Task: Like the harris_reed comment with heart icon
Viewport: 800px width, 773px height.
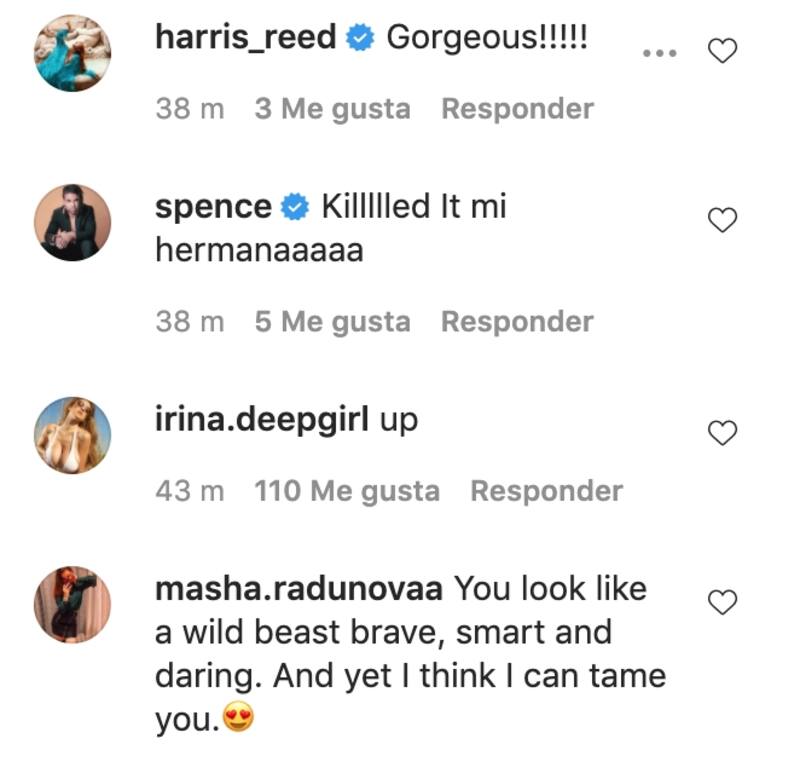Action: click(x=722, y=51)
